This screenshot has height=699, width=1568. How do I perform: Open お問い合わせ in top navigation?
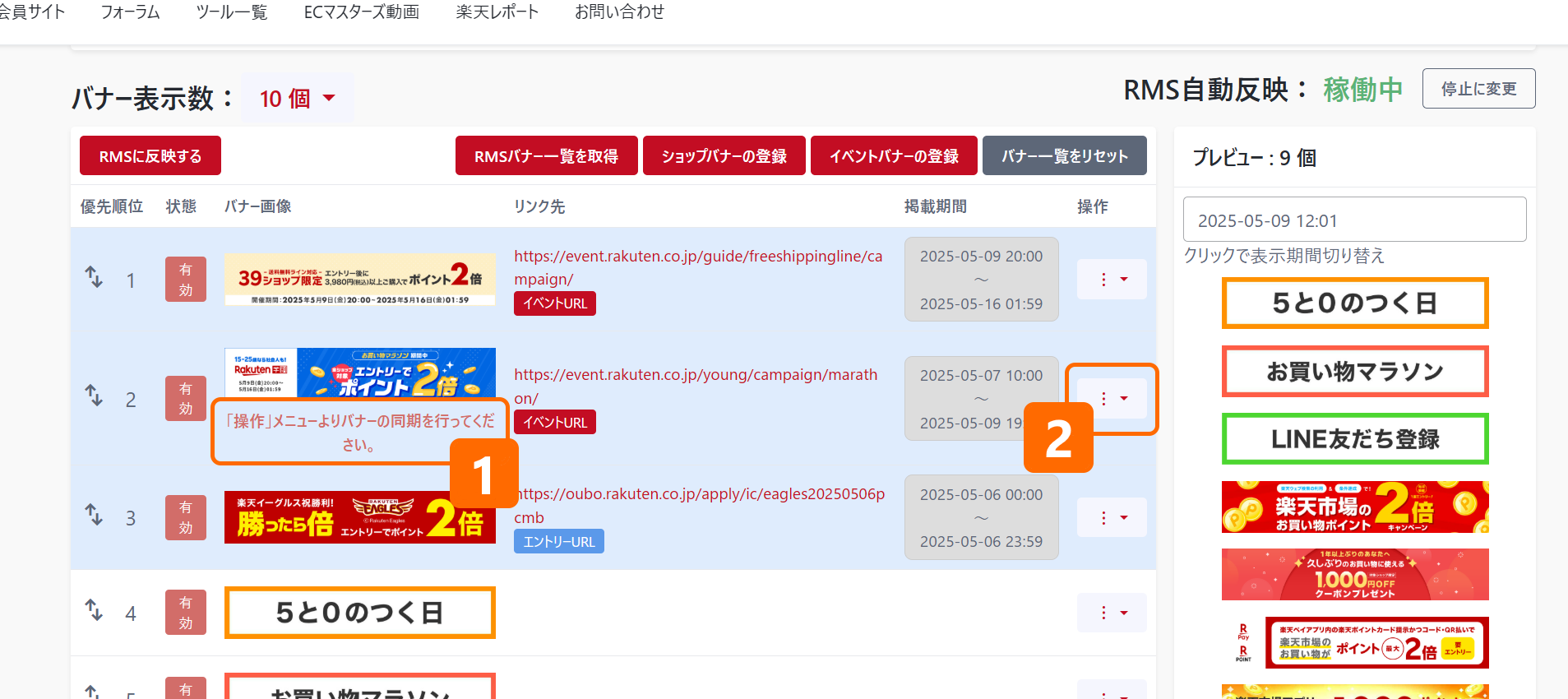pos(620,12)
